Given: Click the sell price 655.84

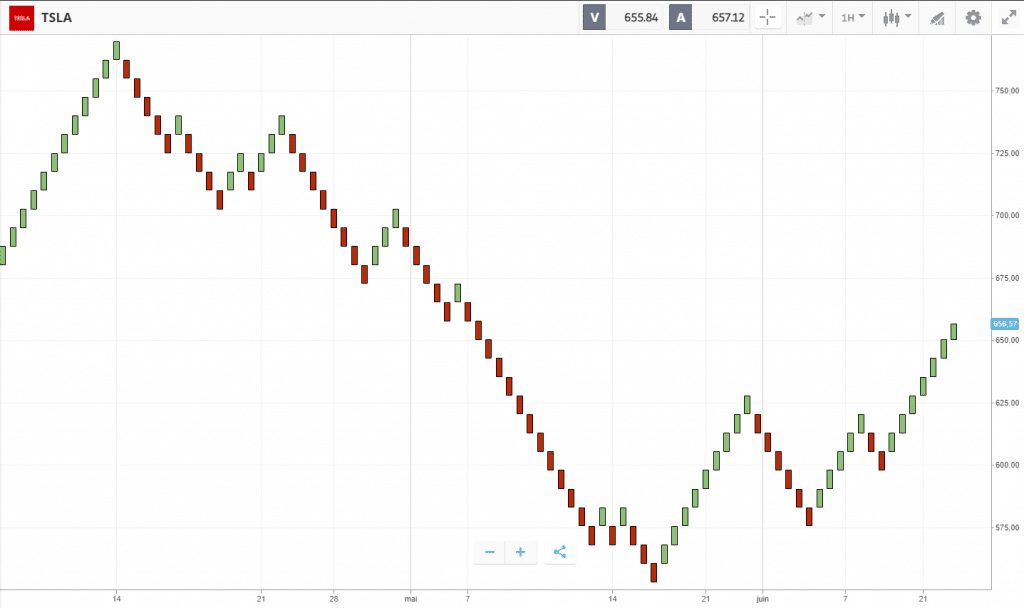Looking at the screenshot, I should 640,18.
